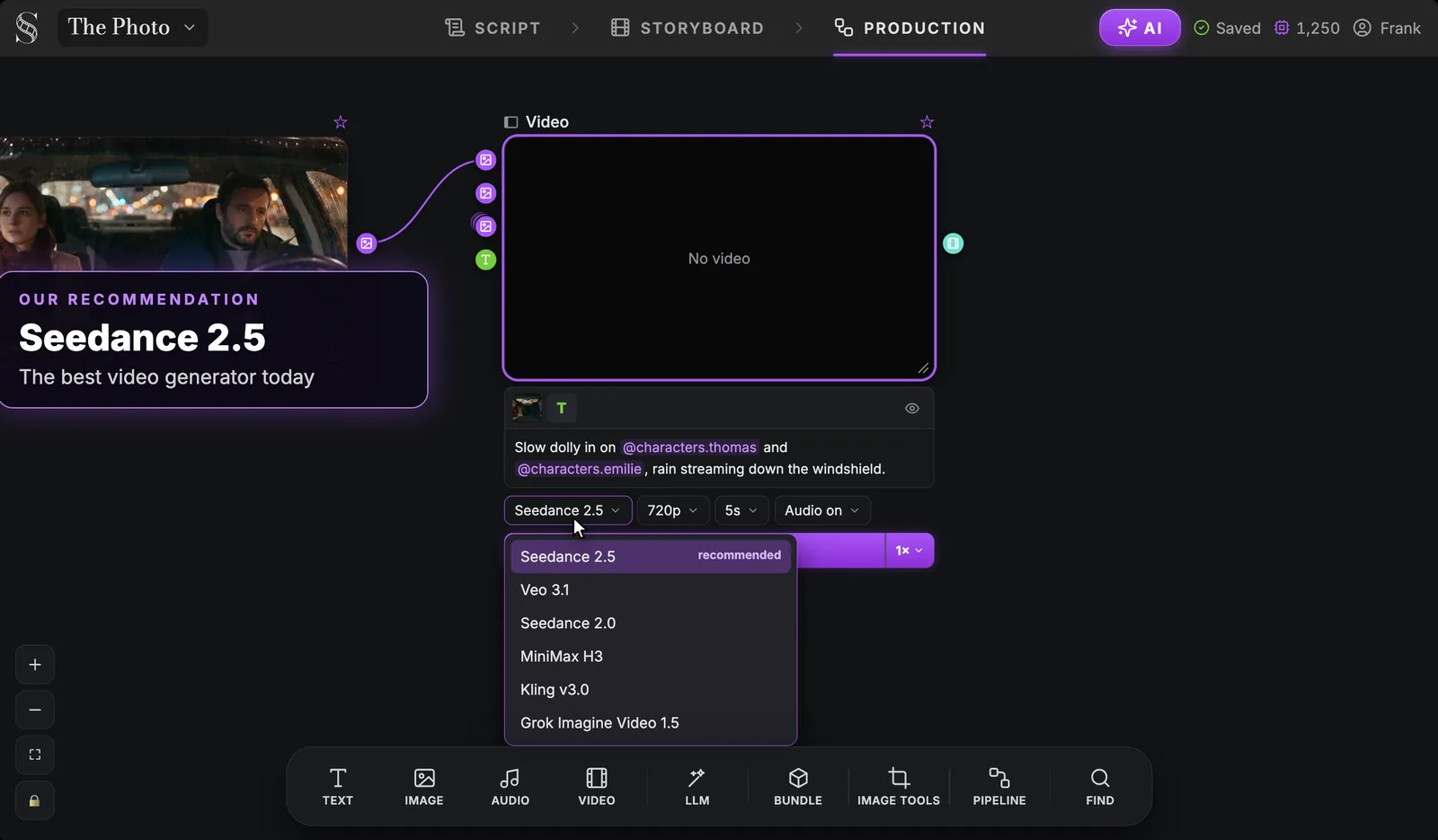Click the prompt text field

719,458
